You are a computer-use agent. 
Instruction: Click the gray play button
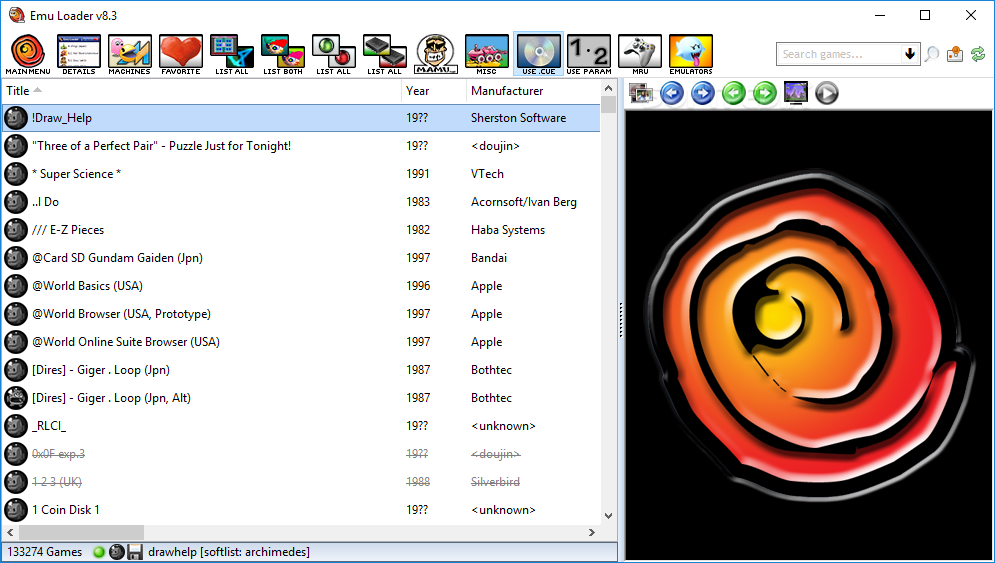pyautogui.click(x=827, y=93)
